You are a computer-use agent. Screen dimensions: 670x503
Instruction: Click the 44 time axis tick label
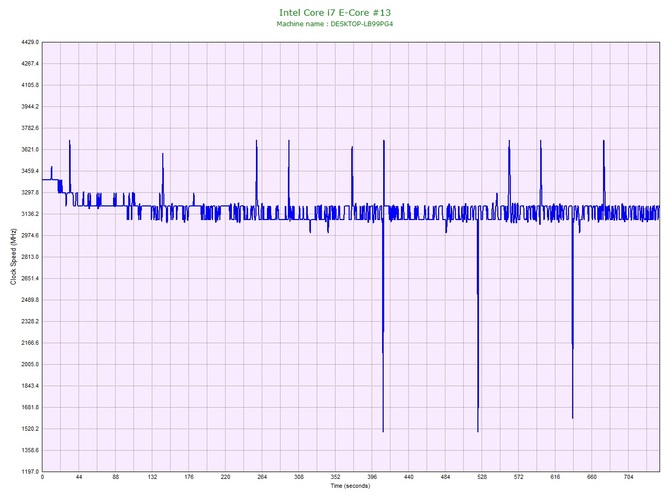tap(79, 477)
